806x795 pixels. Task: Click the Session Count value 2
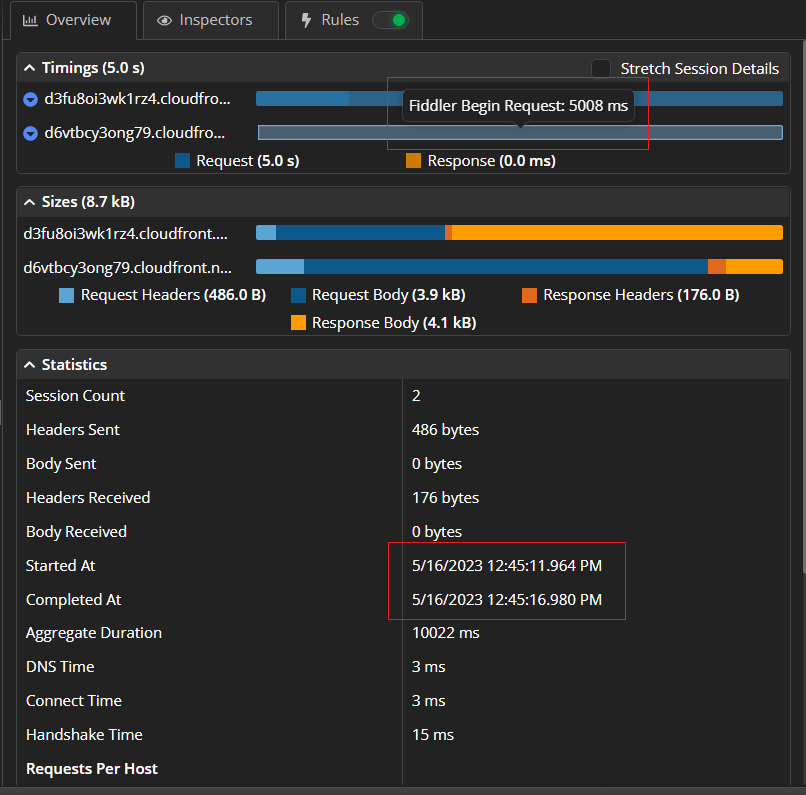416,396
